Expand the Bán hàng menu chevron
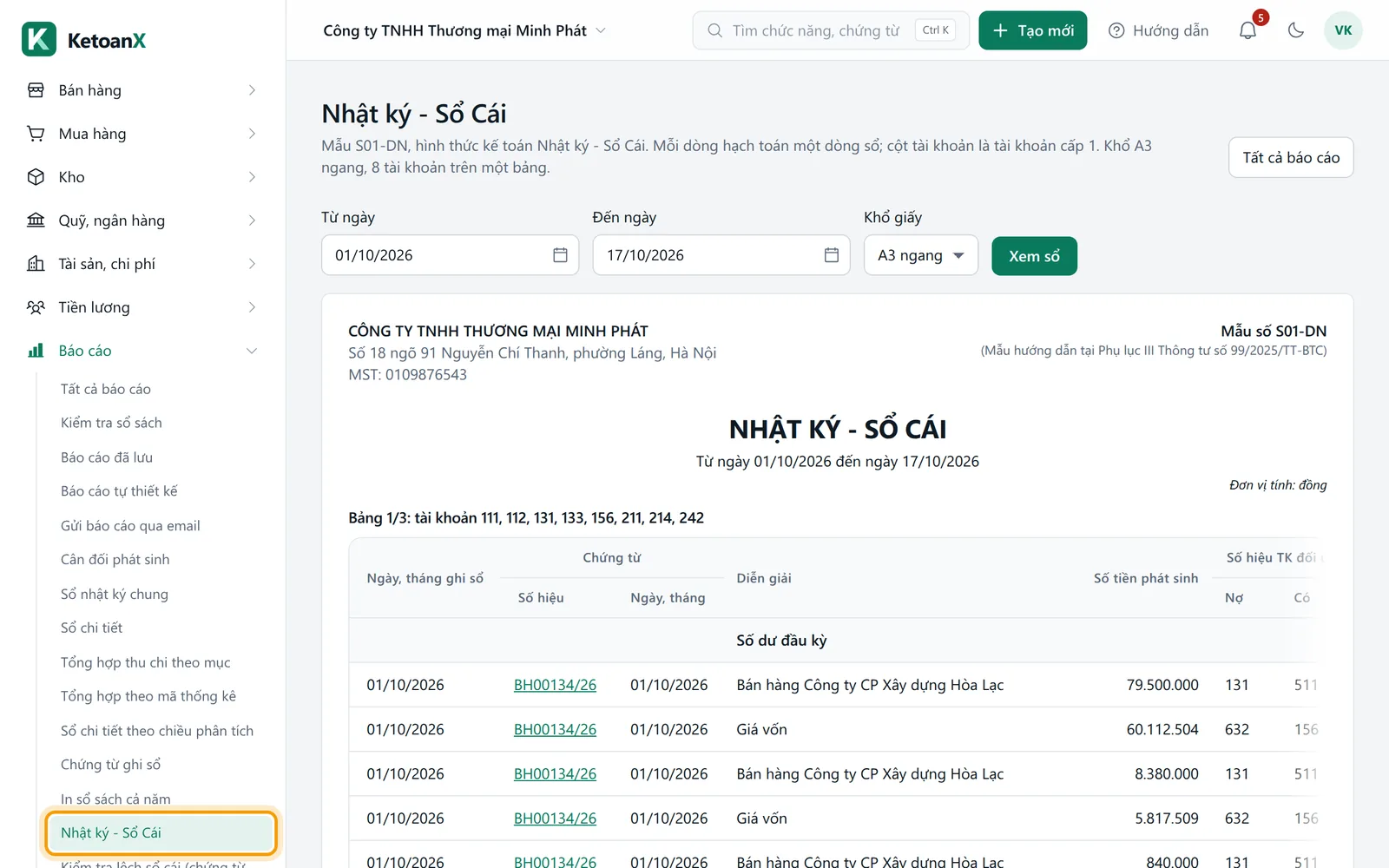 (252, 90)
